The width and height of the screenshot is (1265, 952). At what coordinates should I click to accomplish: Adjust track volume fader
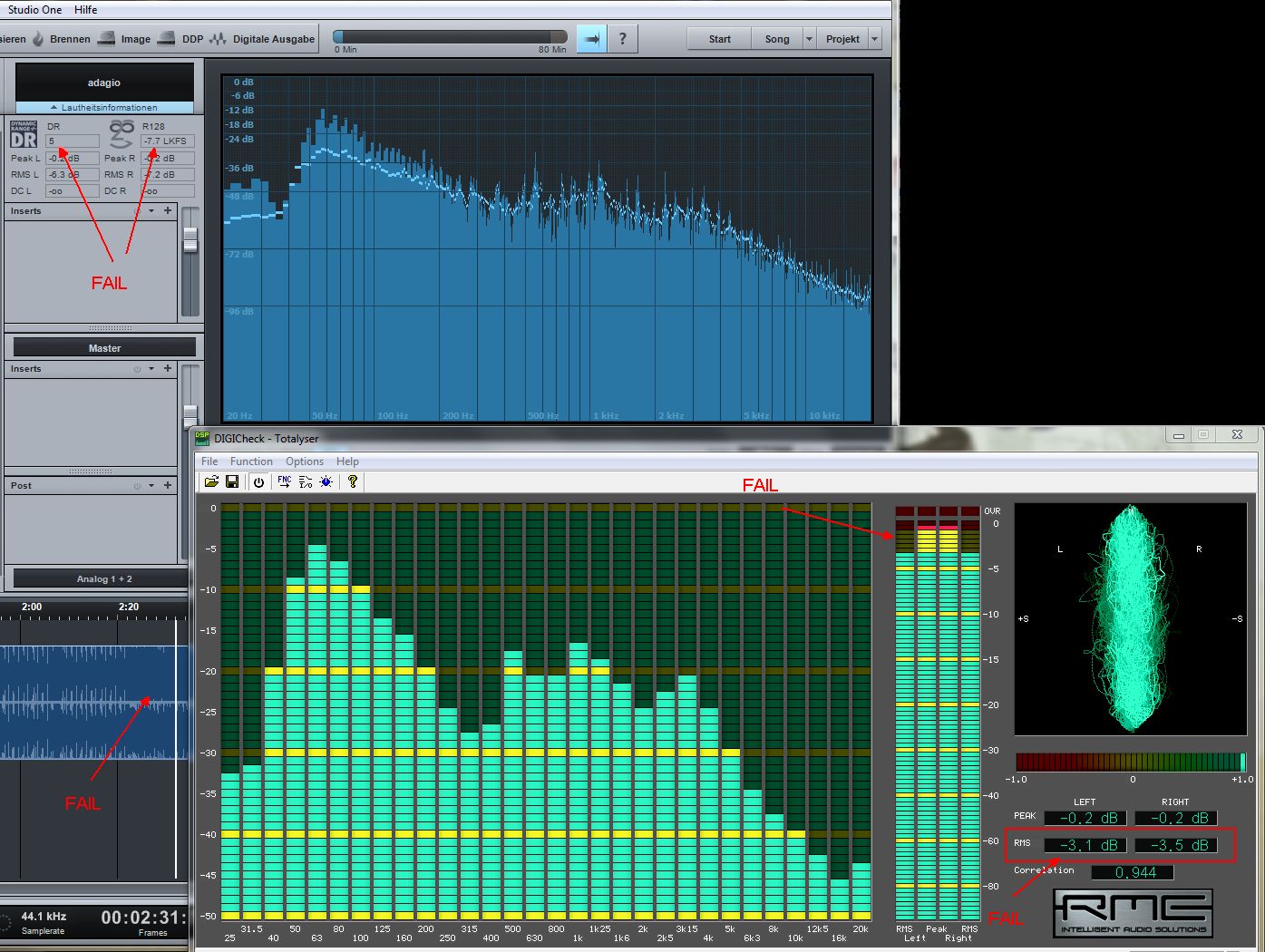pos(190,240)
